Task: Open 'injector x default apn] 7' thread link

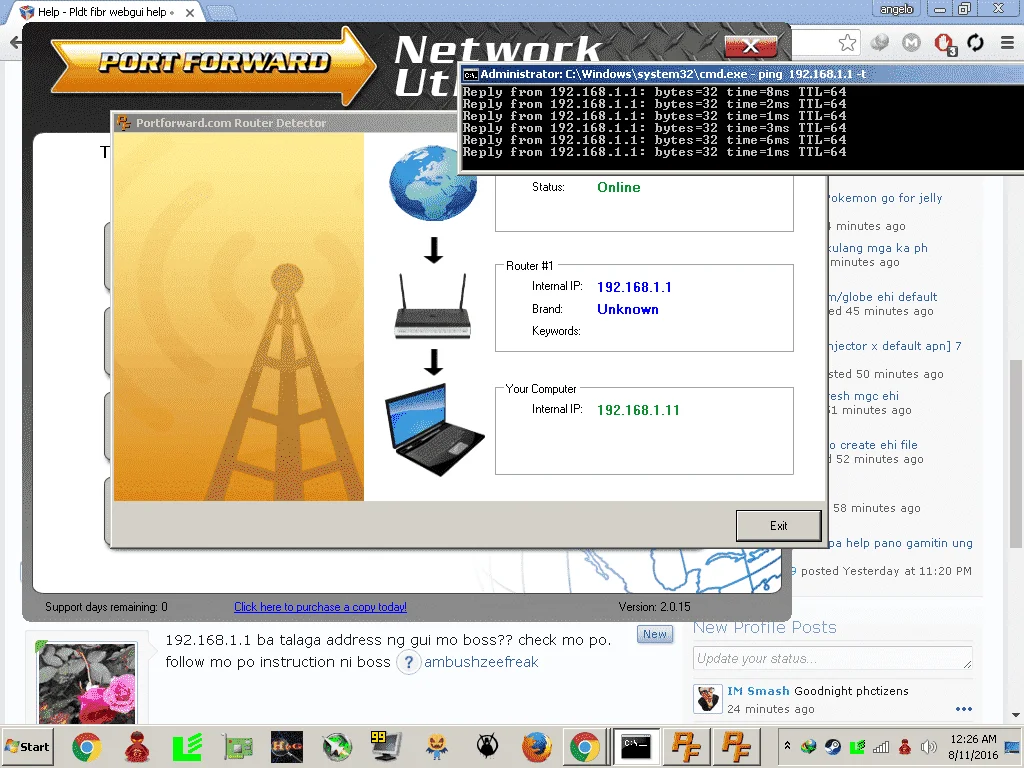Action: (x=895, y=346)
